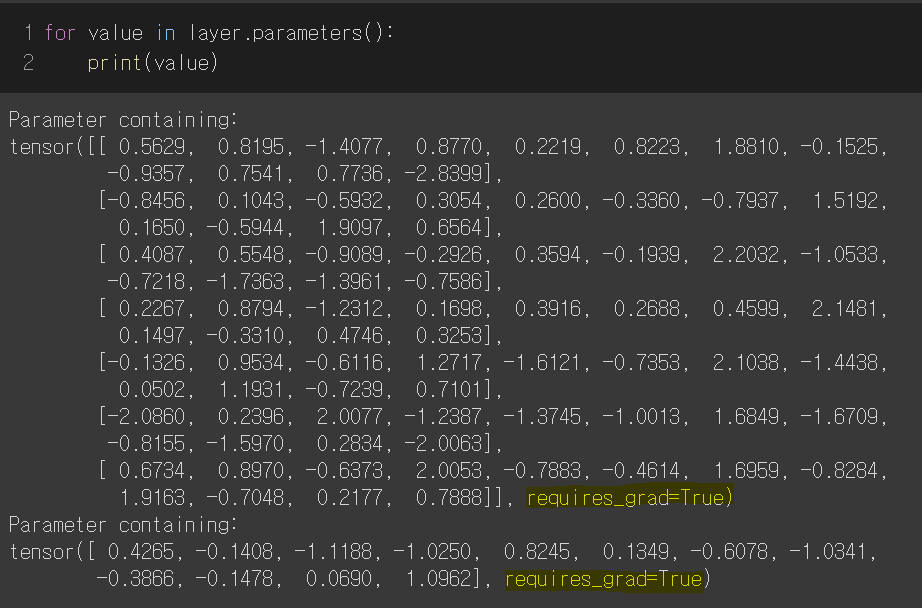922x608 pixels.
Task: Click the tensor value 2.2032
Action: pos(746,255)
